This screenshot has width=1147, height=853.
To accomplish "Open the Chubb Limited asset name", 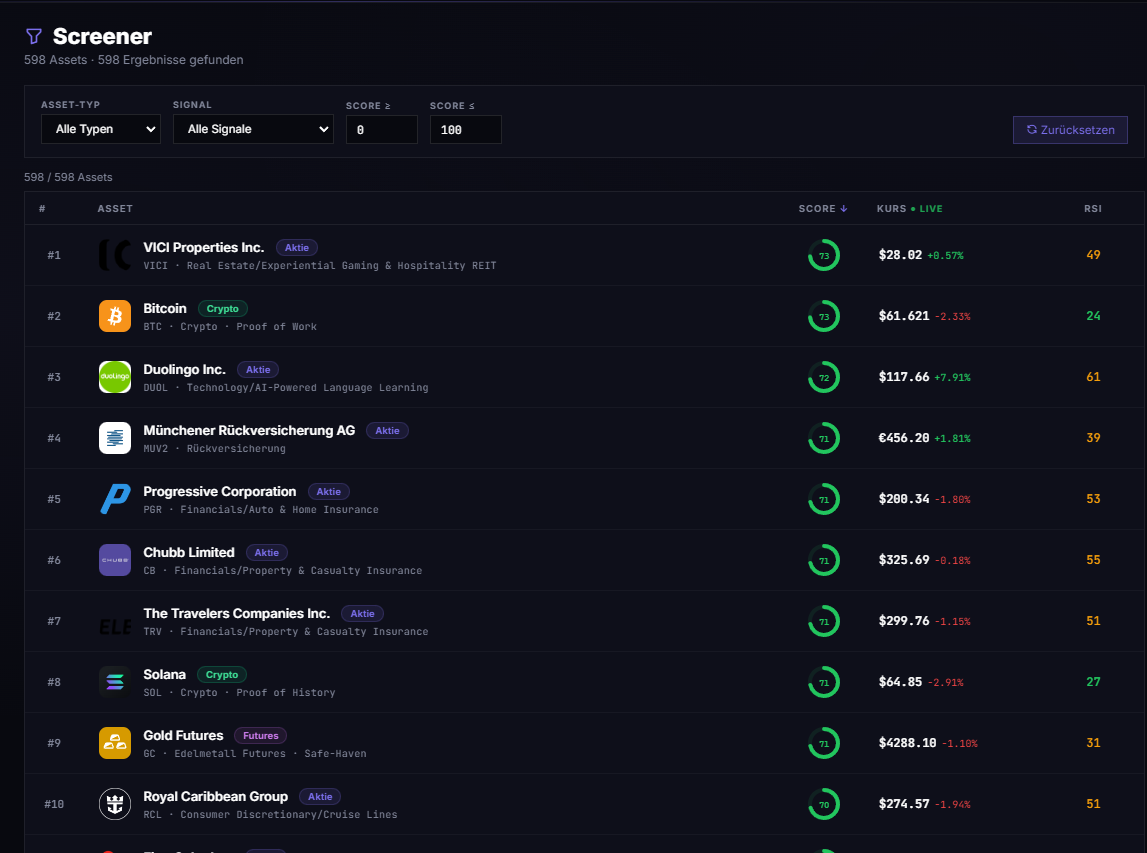I will pyautogui.click(x=189, y=552).
